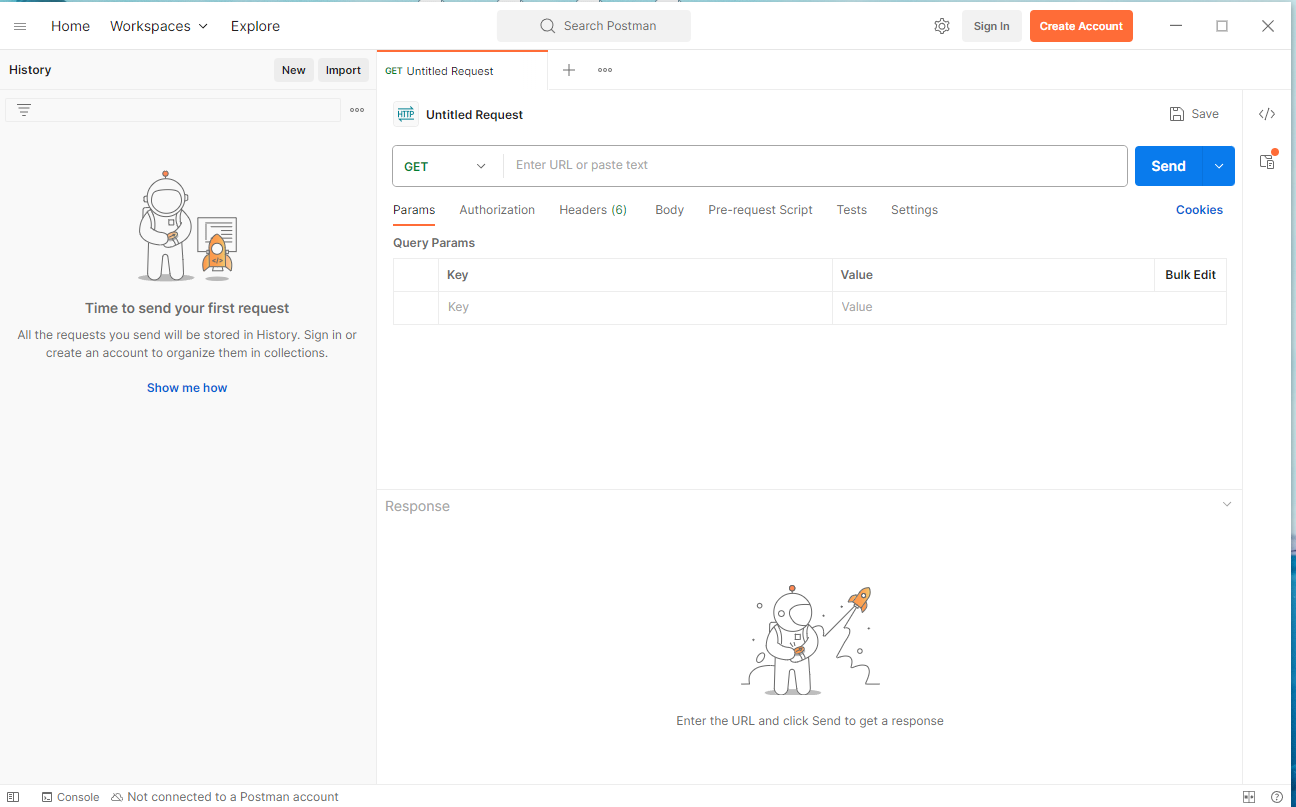Viewport: 1296px width, 807px height.
Task: Select the Untitled Request tab
Action: [462, 71]
